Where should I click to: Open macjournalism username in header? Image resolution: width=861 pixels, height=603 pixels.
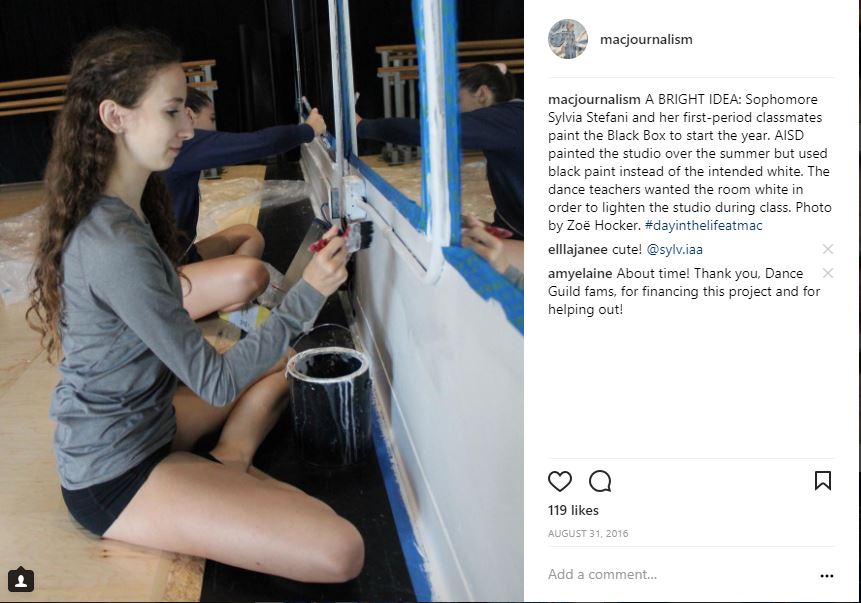646,40
